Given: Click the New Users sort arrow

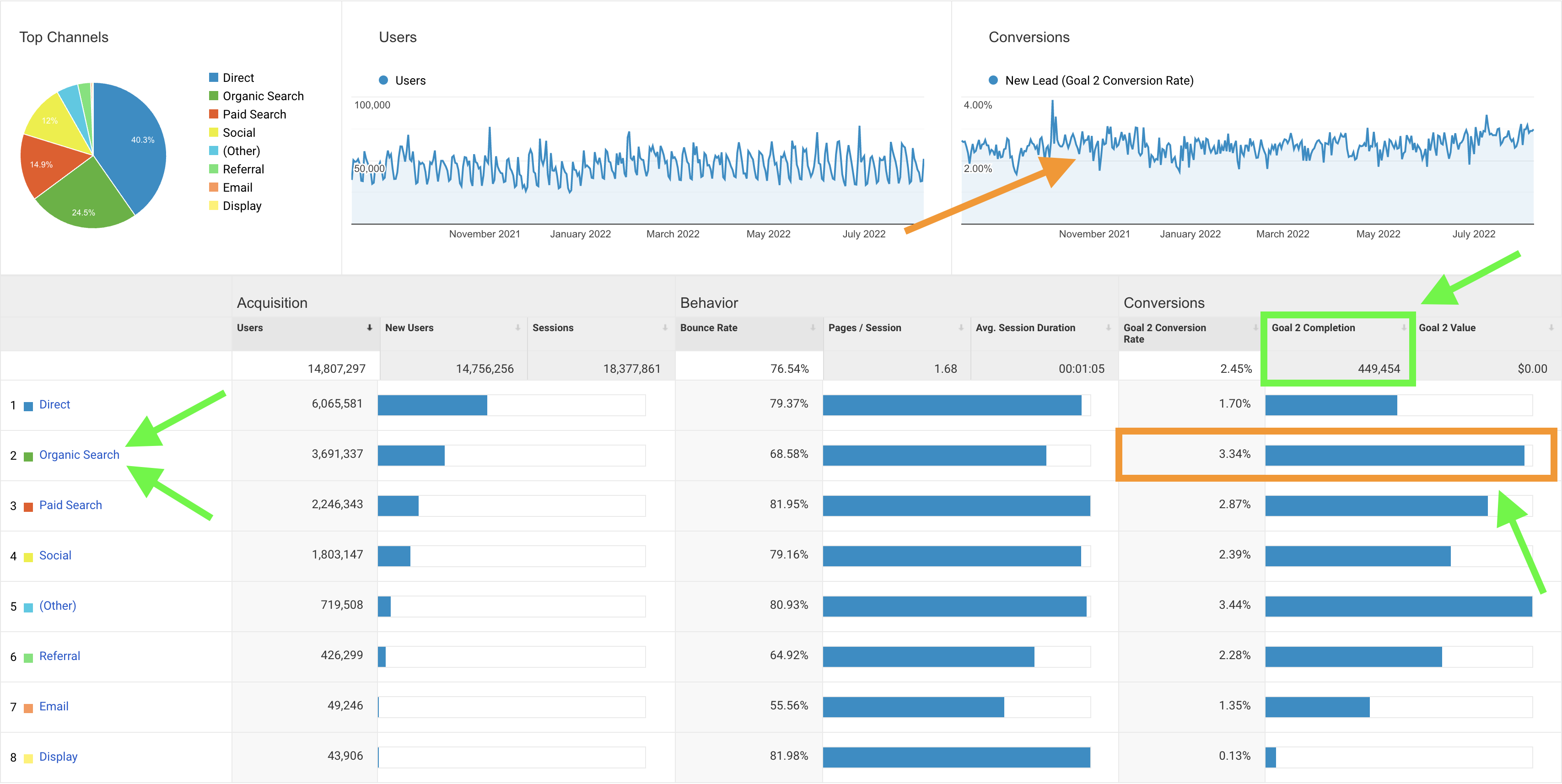Looking at the screenshot, I should (517, 328).
